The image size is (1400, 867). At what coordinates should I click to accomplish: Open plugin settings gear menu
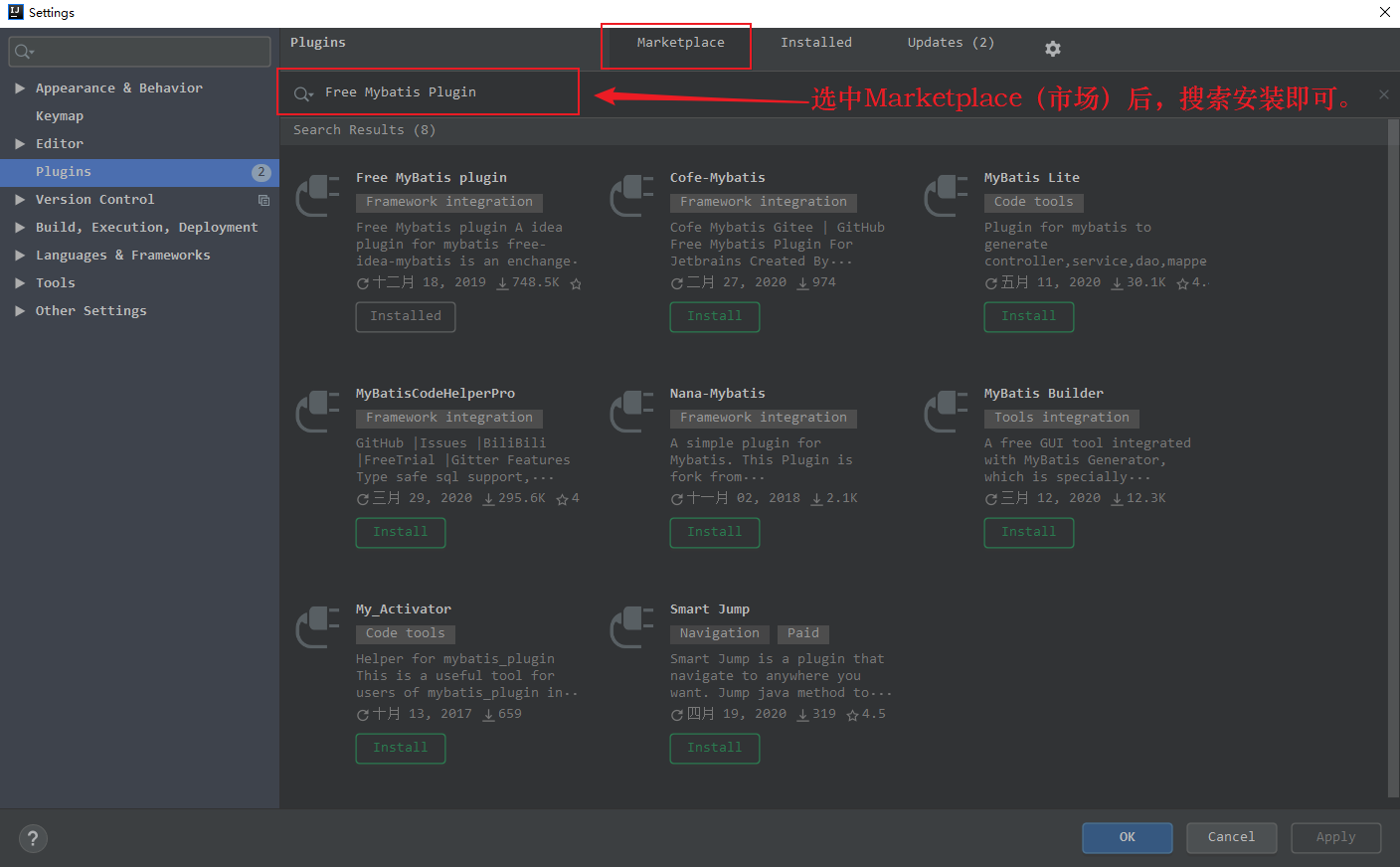tap(1053, 49)
